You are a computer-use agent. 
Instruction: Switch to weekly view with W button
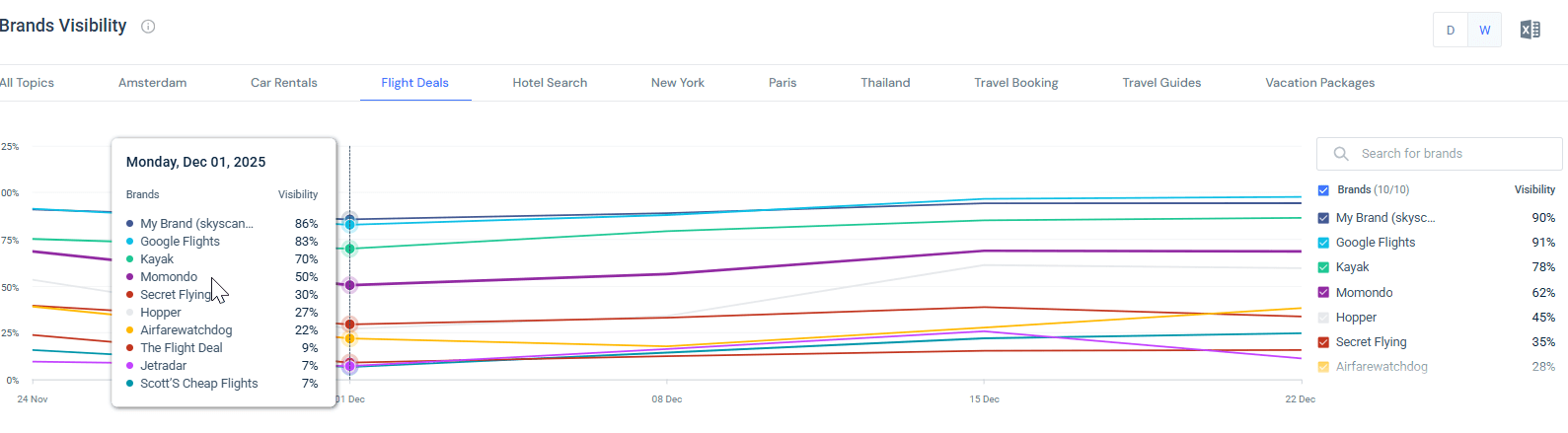click(x=1485, y=30)
